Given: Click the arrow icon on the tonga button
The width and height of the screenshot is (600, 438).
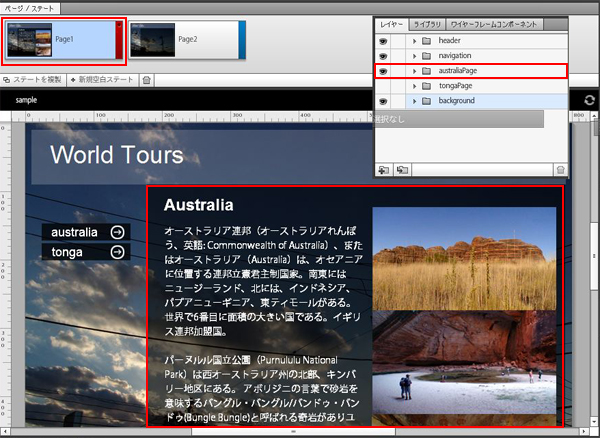Looking at the screenshot, I should [x=117, y=252].
